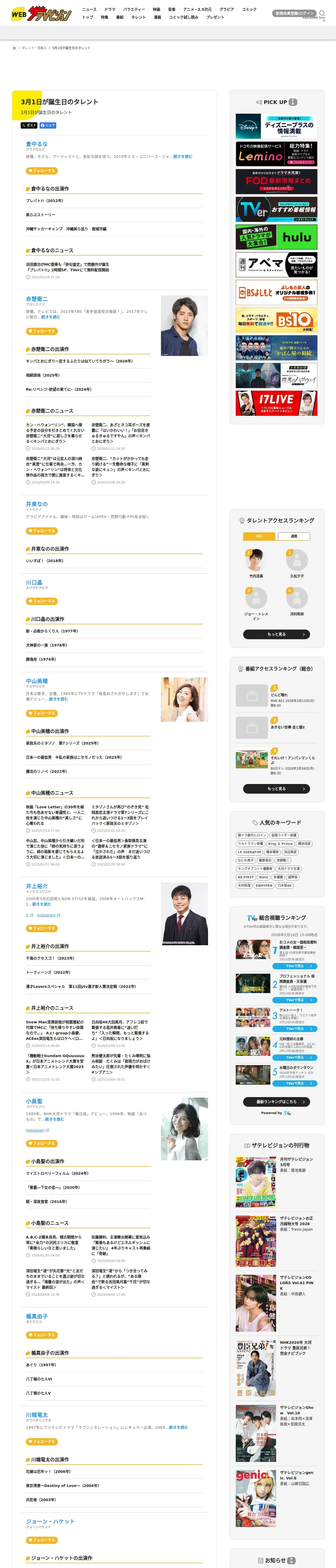The image size is (336, 1568).
Task: Open the 17LIVE banner
Action: click(276, 403)
